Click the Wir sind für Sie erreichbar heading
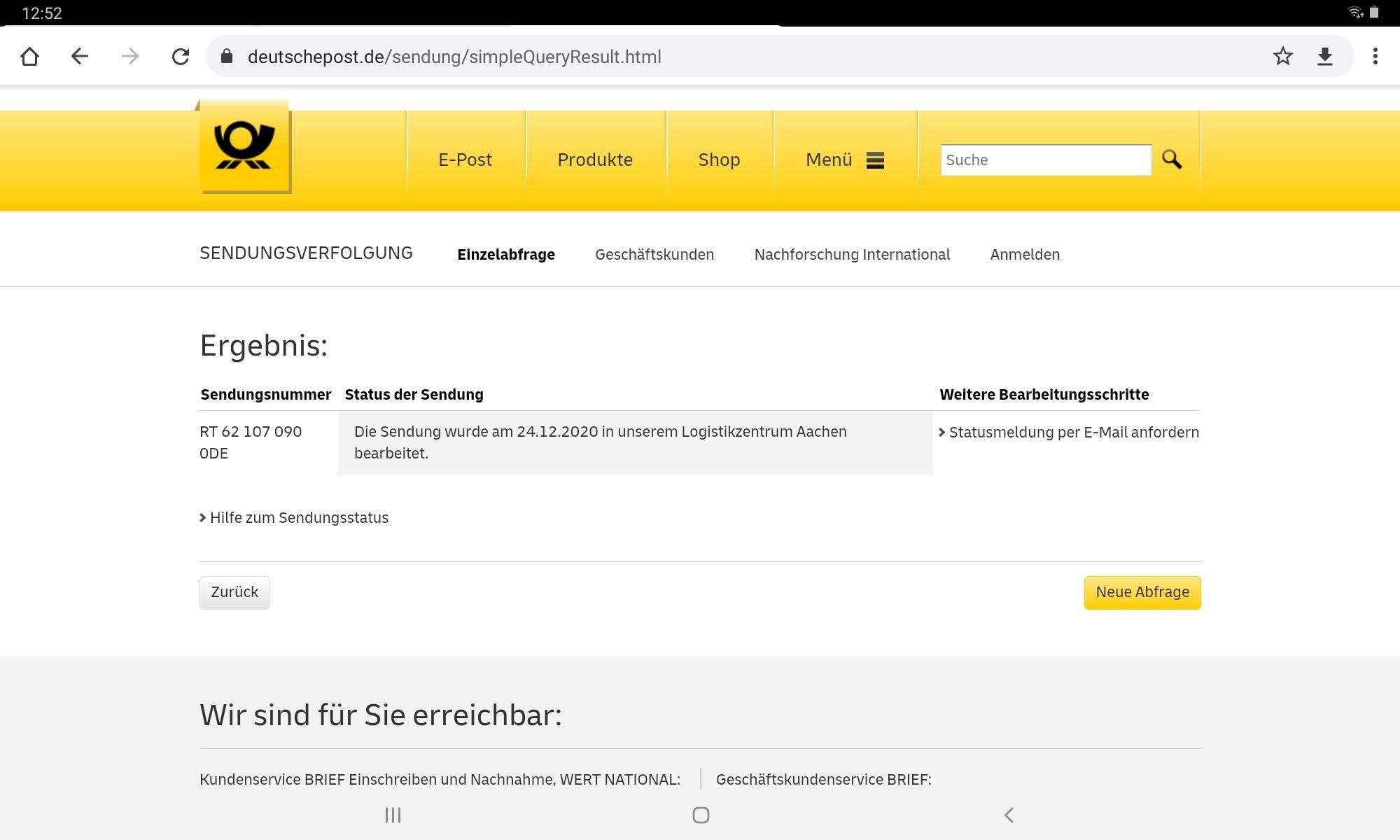1400x840 pixels. pyautogui.click(x=381, y=715)
